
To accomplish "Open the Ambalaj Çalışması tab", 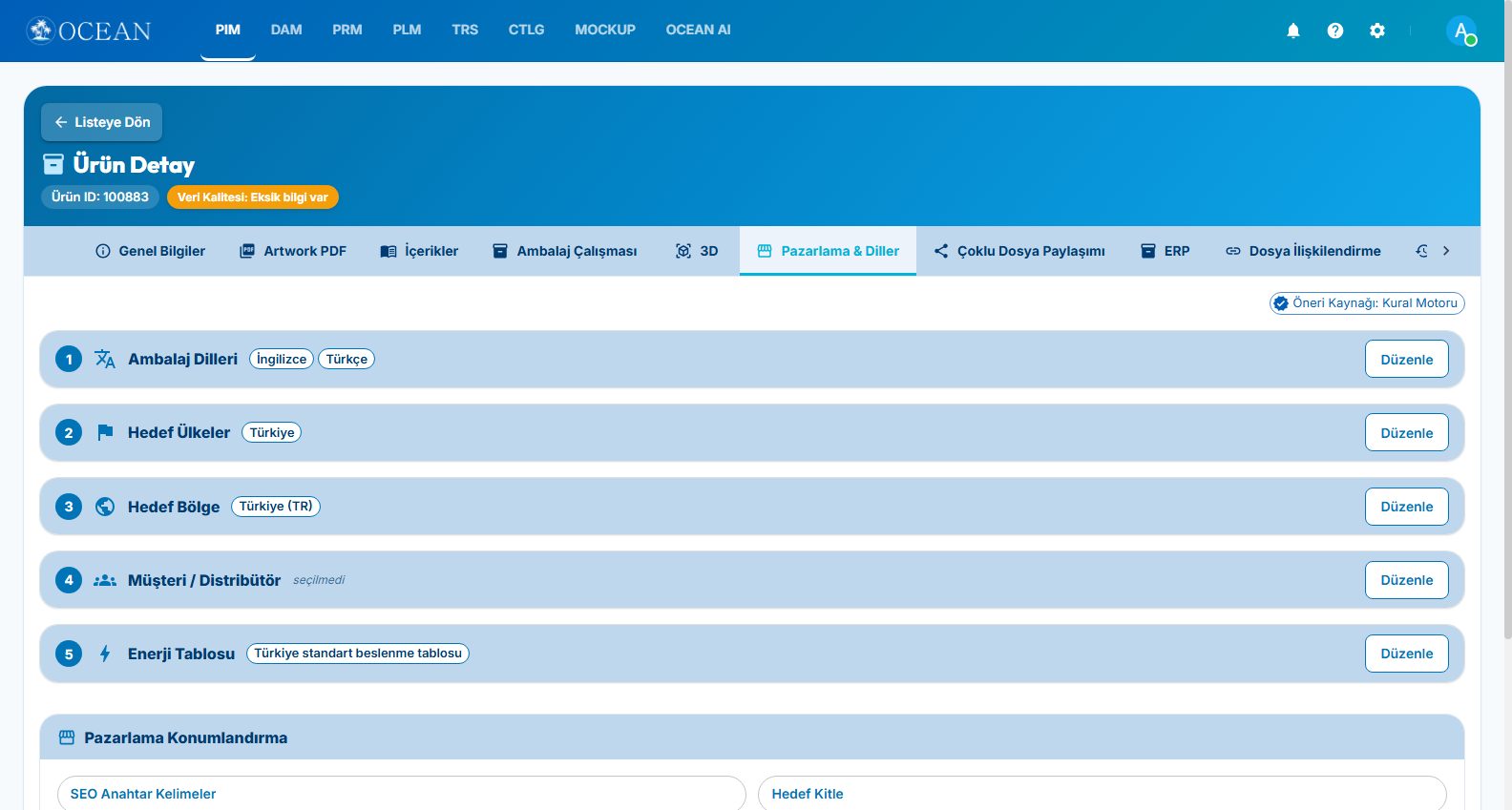I will tap(565, 251).
